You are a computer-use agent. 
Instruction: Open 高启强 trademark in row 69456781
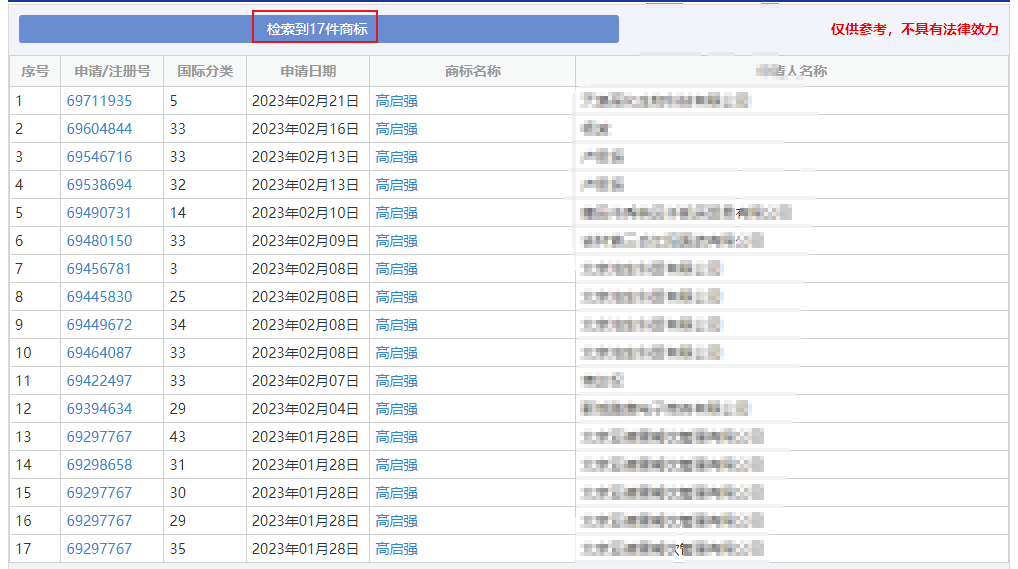click(397, 268)
